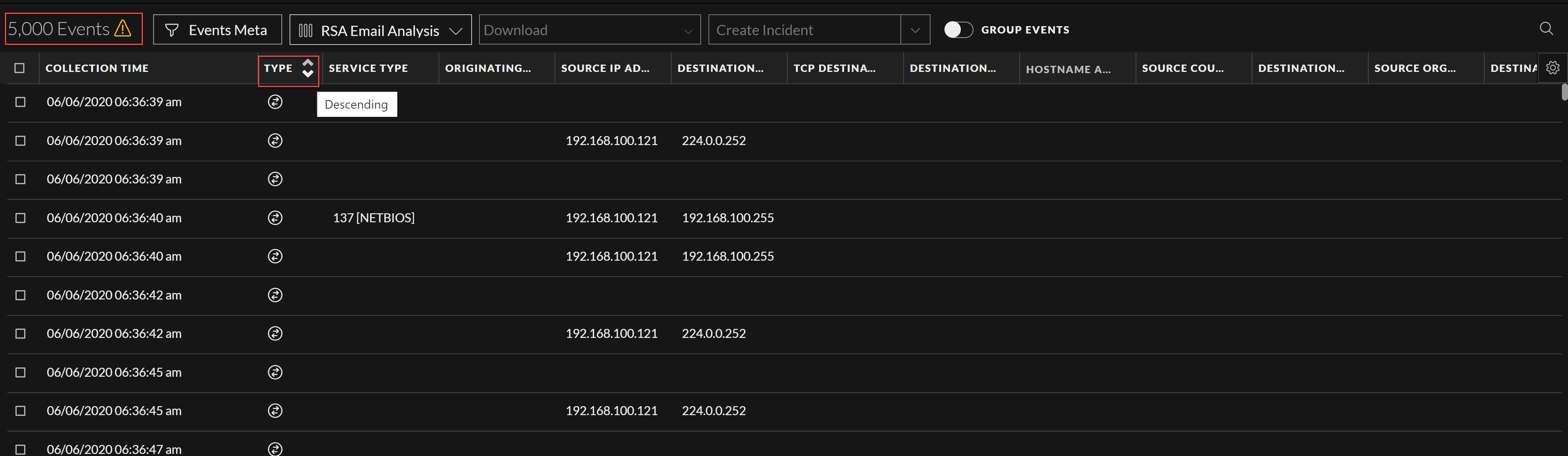The height and width of the screenshot is (456, 1568).
Task: Click the Create Incident button
Action: tap(804, 30)
